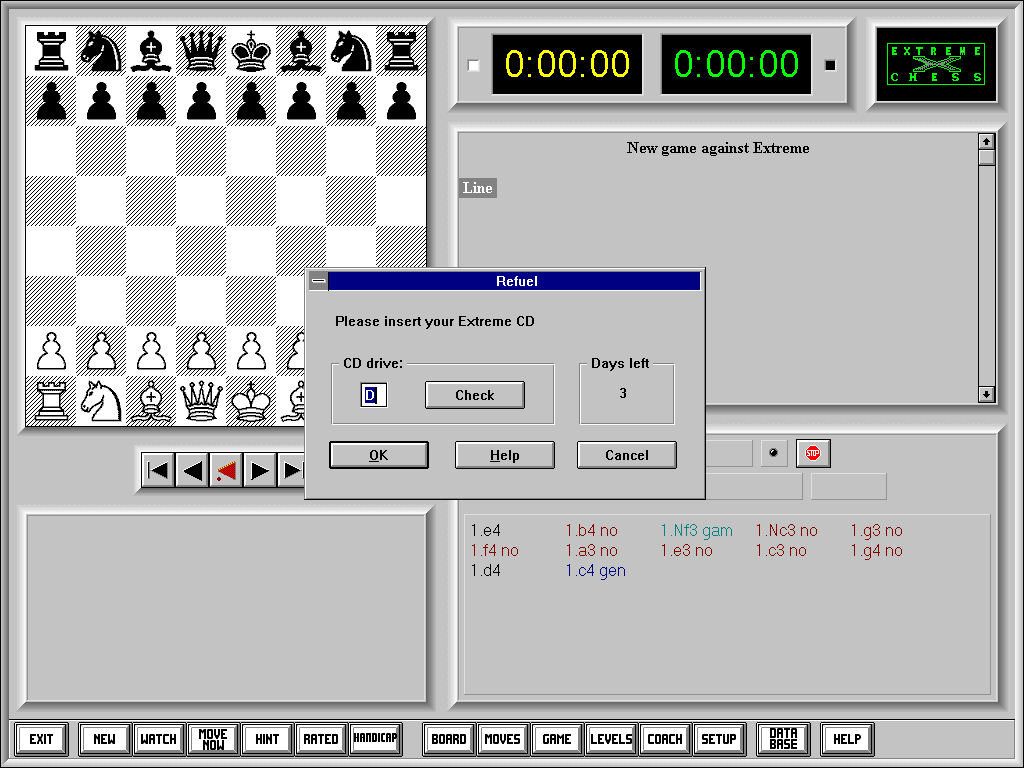Open the SETUP menu button
The image size is (1024, 768).
coord(718,739)
